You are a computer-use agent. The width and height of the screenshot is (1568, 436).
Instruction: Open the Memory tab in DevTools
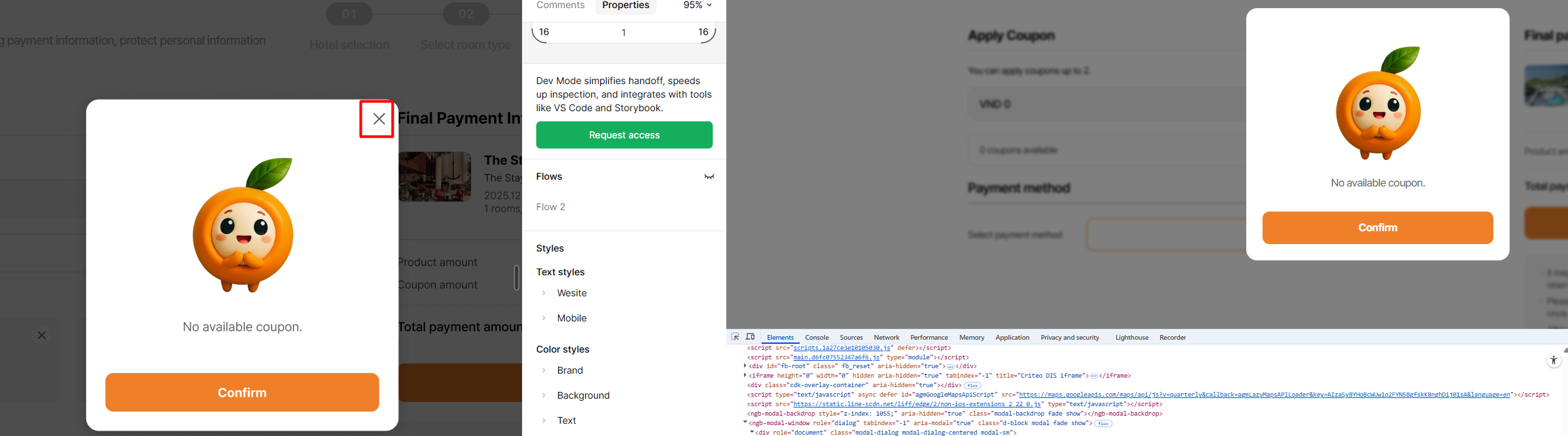click(971, 338)
